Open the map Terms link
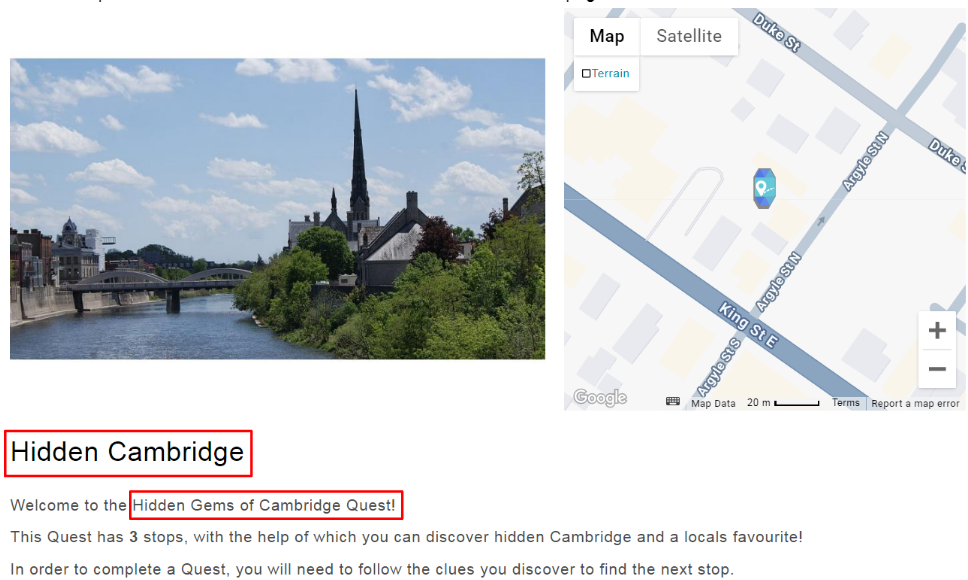Screen dimensions: 968x580 (845, 403)
